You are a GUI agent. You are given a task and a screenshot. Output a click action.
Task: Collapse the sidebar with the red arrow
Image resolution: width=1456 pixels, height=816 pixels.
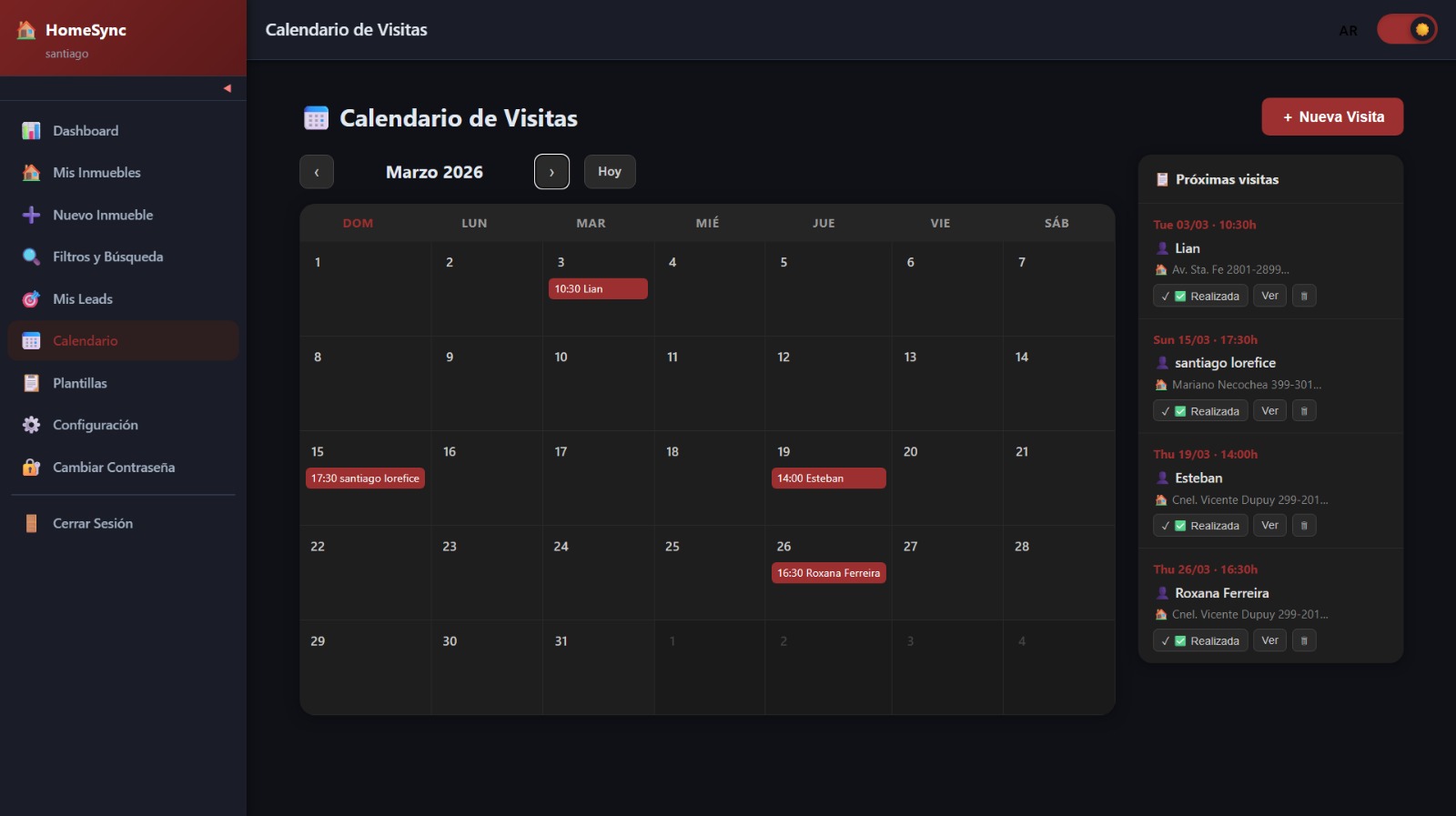click(227, 88)
